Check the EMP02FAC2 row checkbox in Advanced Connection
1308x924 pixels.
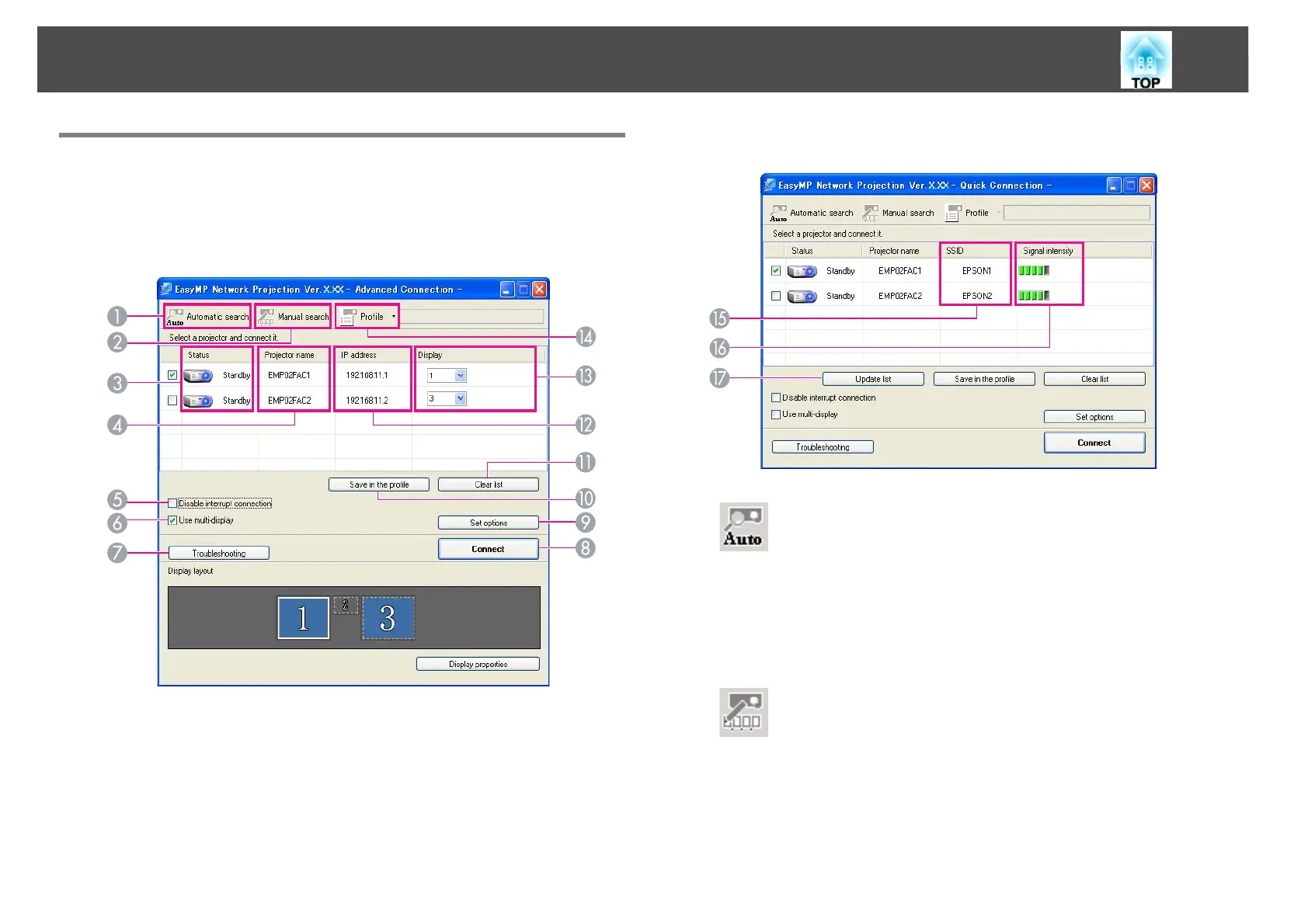172,401
